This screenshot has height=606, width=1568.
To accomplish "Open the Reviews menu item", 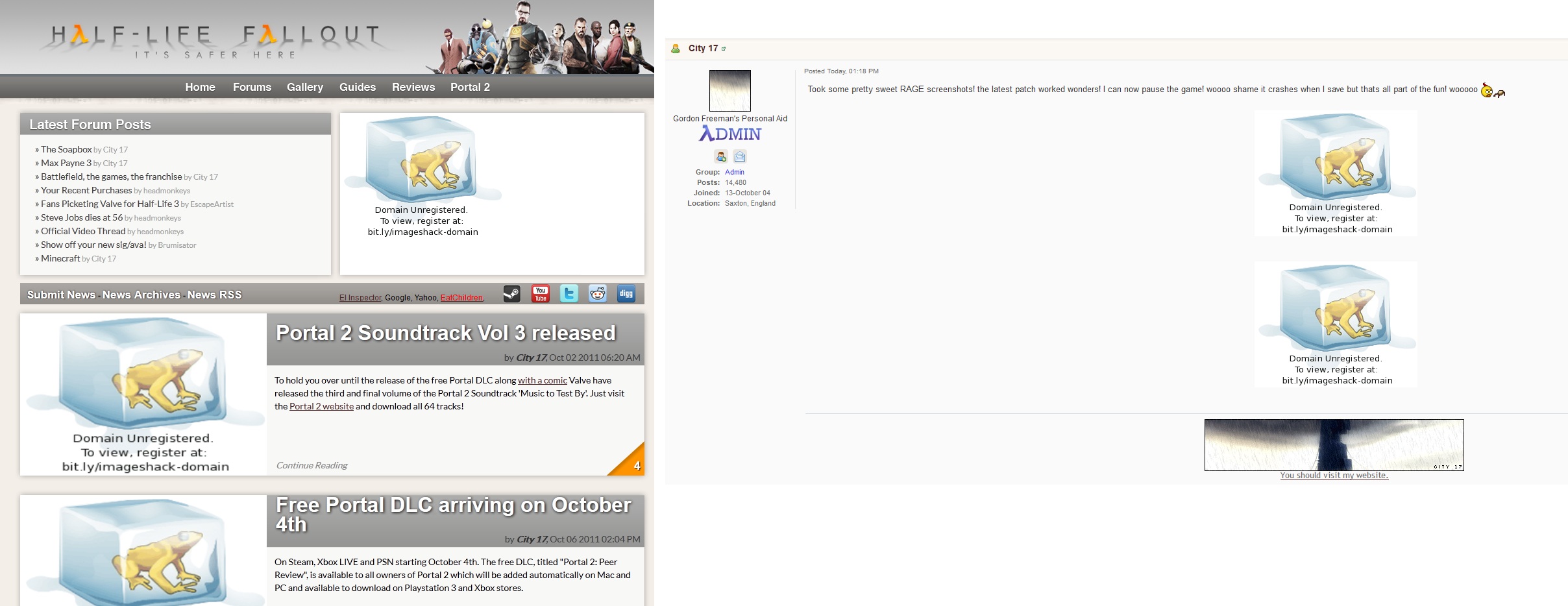I will [x=413, y=87].
